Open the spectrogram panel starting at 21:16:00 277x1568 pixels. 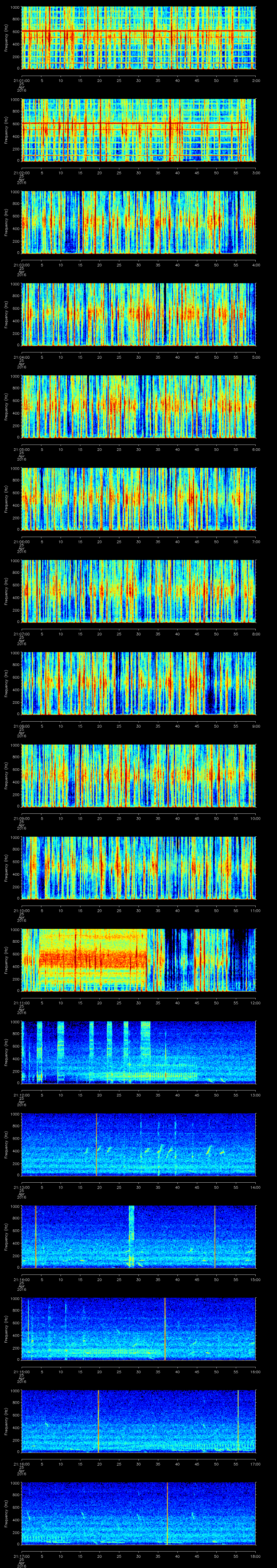139,1421
